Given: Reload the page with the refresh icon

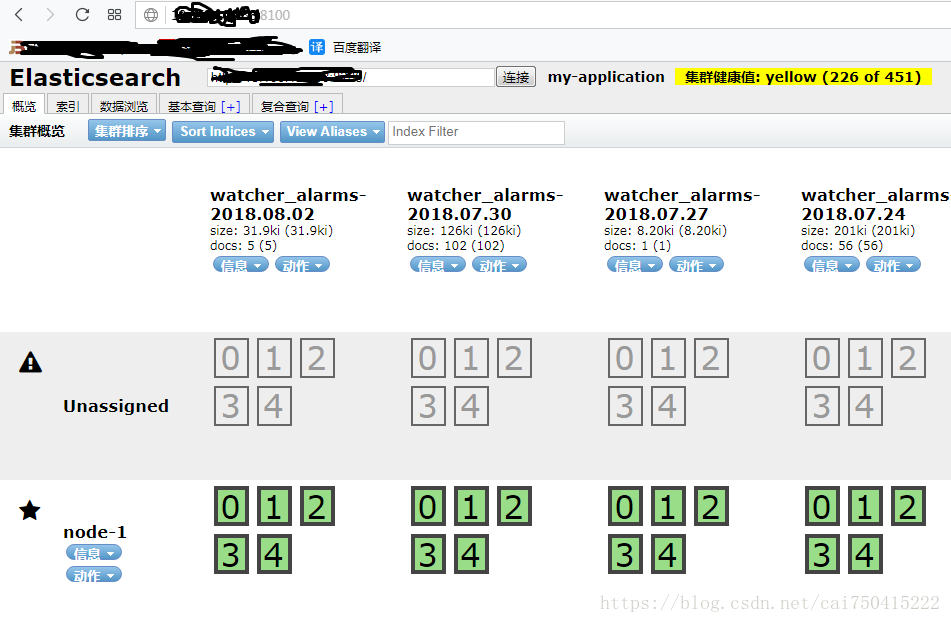Looking at the screenshot, I should (82, 15).
